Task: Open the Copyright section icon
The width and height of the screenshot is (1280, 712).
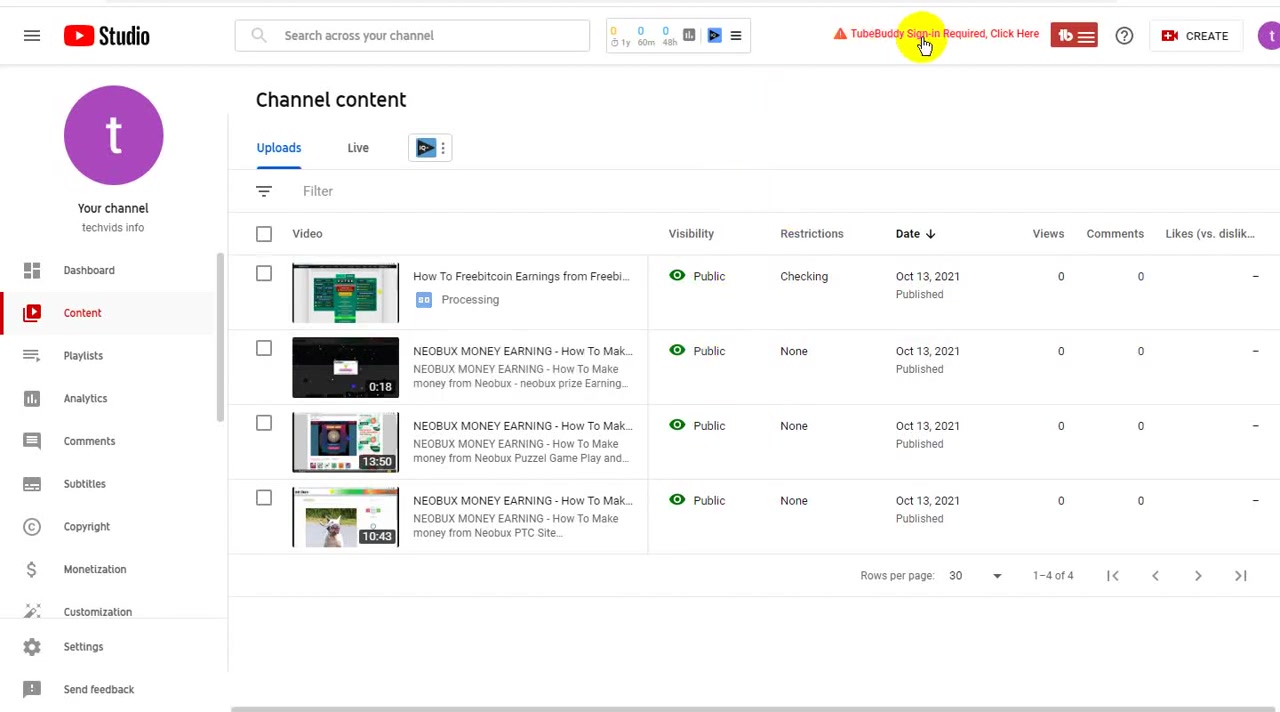Action: tap(32, 526)
